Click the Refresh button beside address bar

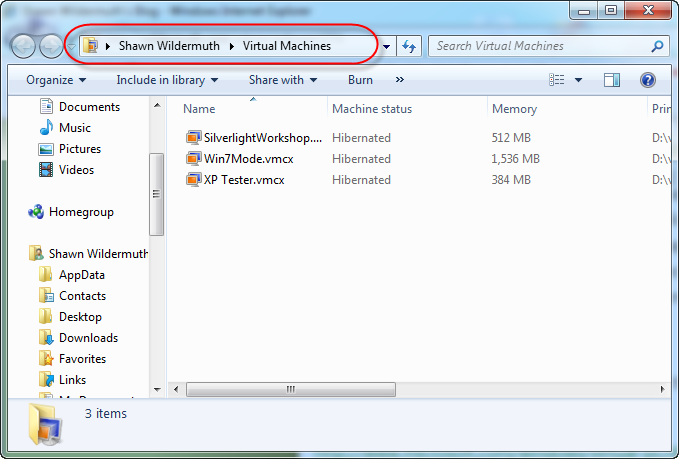408,46
